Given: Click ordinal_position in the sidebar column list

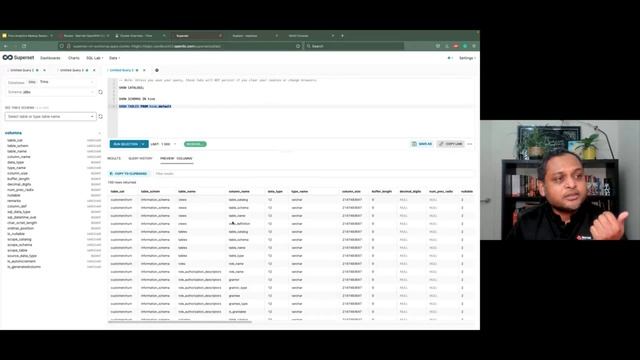Looking at the screenshot, I should coord(21,228).
